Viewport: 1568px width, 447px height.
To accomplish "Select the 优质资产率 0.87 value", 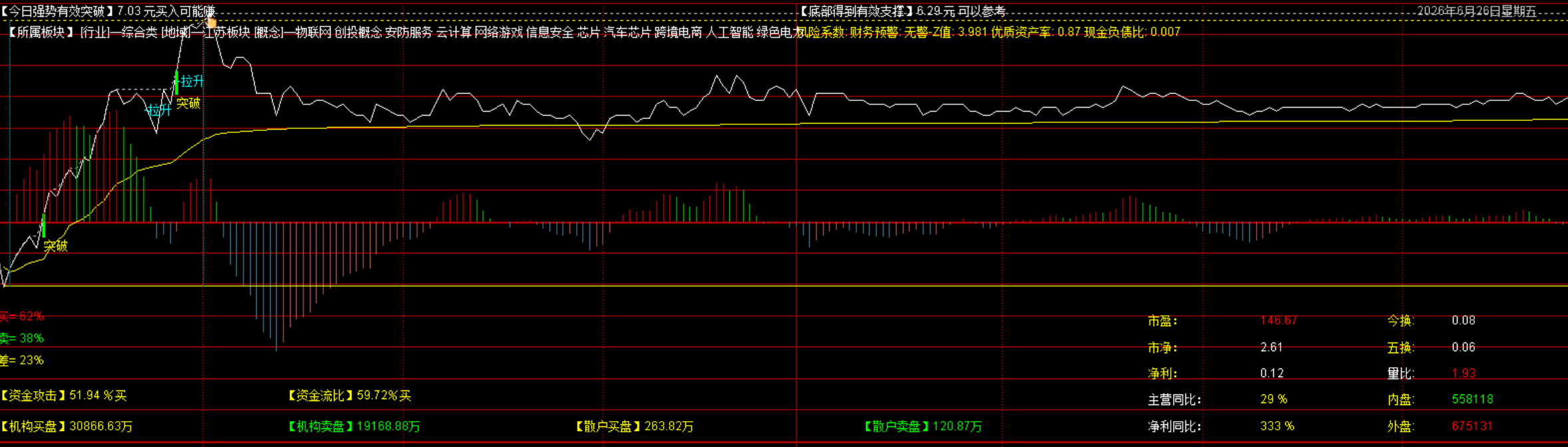I will click(x=1036, y=32).
